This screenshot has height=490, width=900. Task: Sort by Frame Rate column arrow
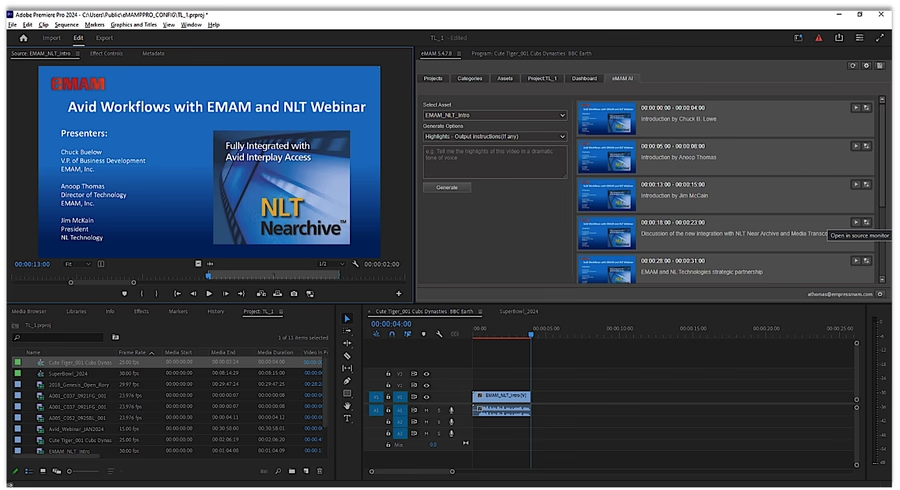[x=152, y=353]
